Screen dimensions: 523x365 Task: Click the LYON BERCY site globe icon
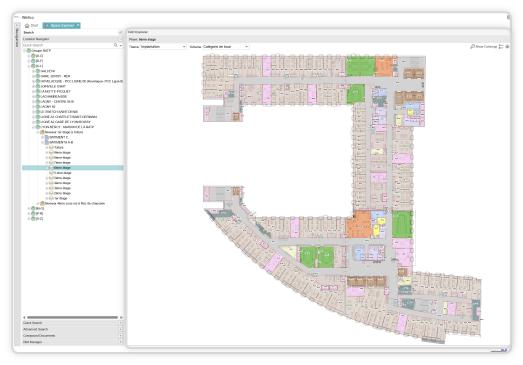(x=38, y=127)
